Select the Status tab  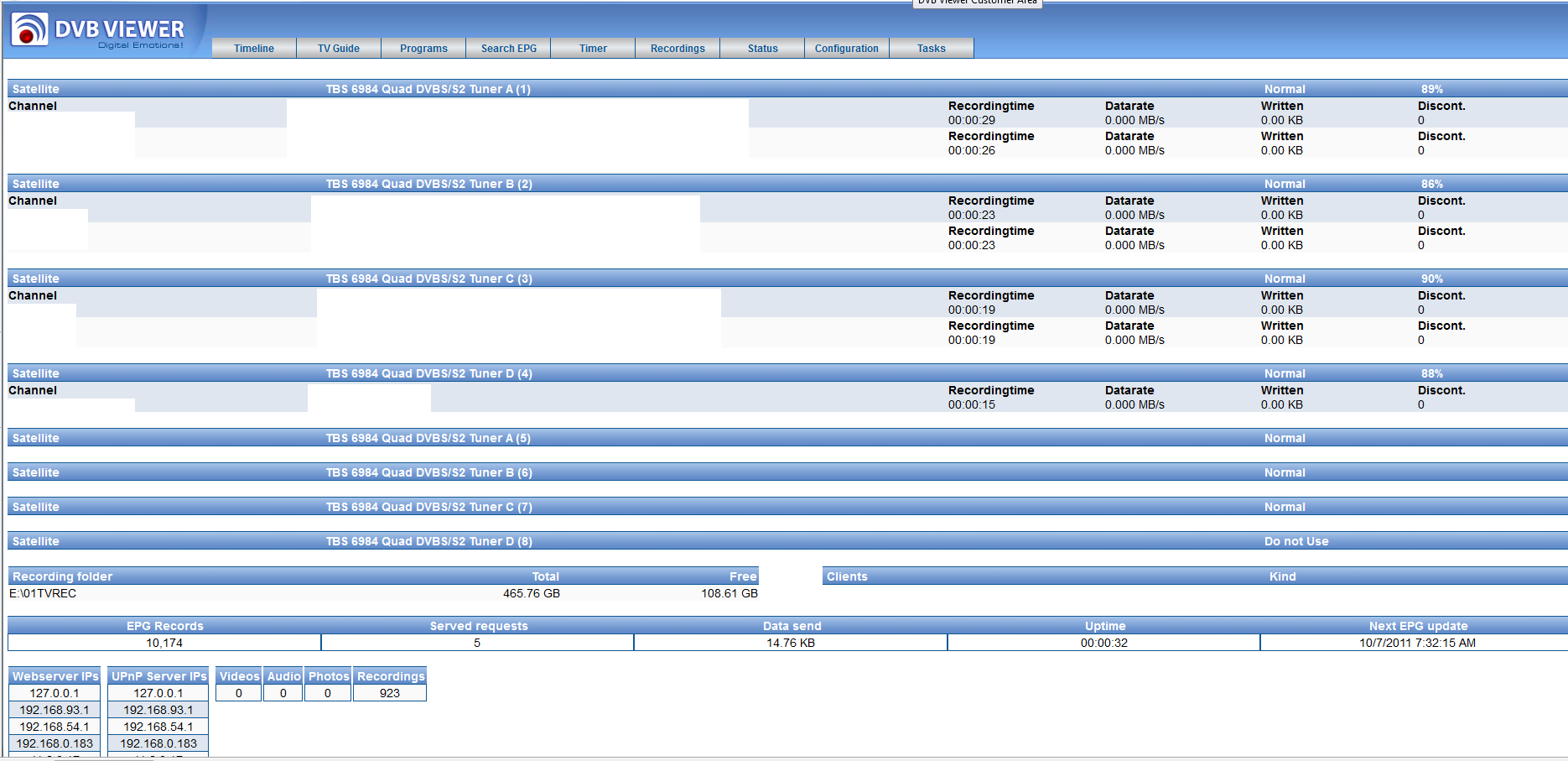[x=763, y=48]
